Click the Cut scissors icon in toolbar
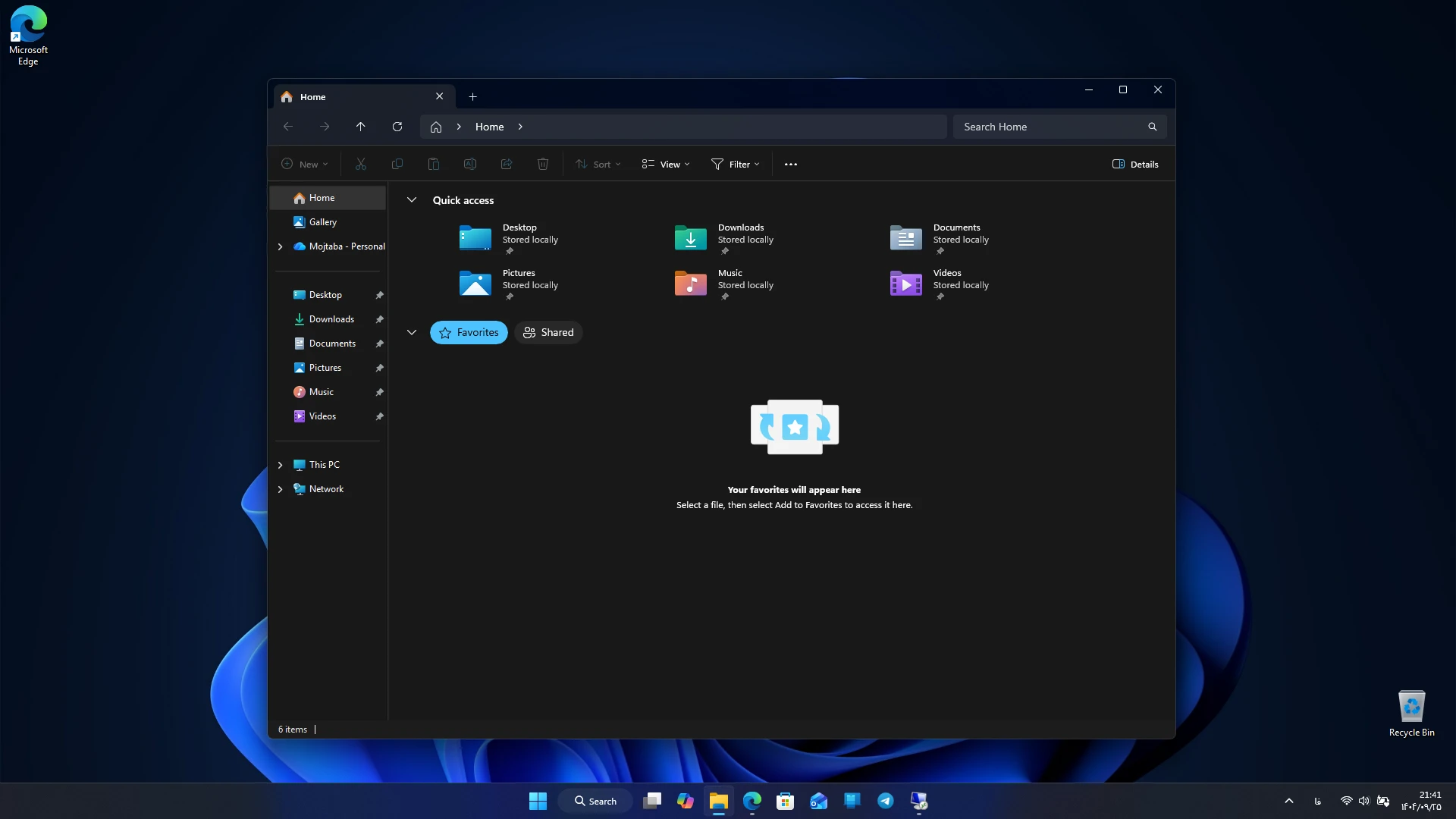 point(361,164)
